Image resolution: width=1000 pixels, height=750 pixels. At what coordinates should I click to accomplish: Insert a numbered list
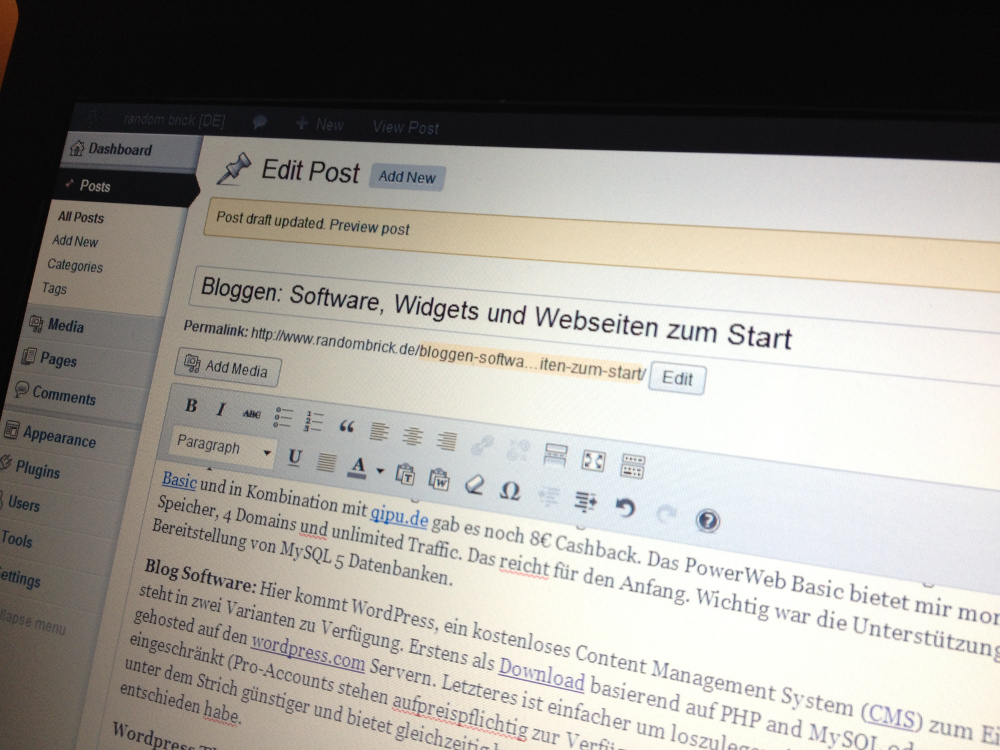click(x=314, y=422)
